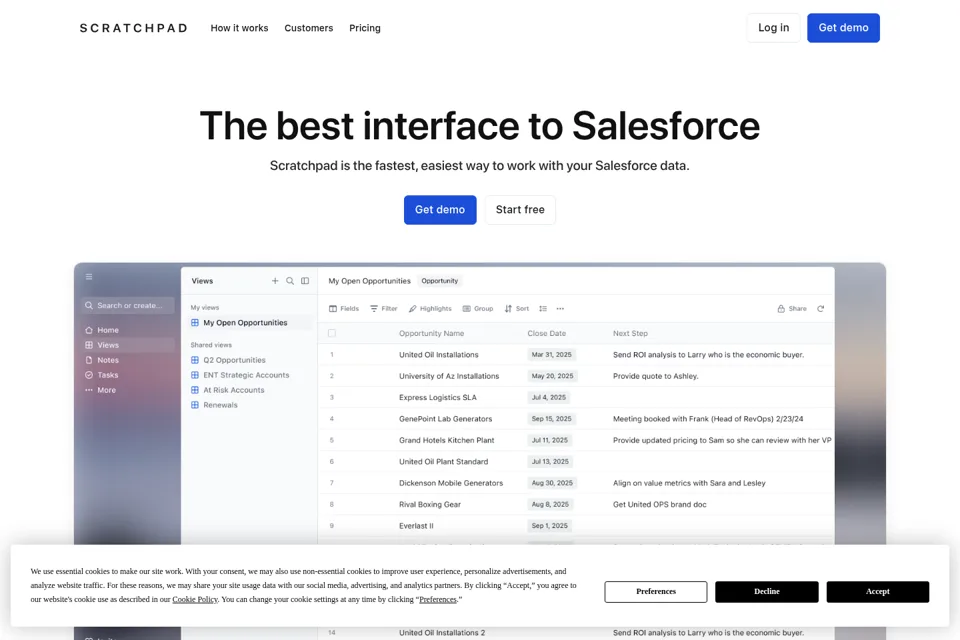
Task: Accept cookies
Action: coord(877,592)
